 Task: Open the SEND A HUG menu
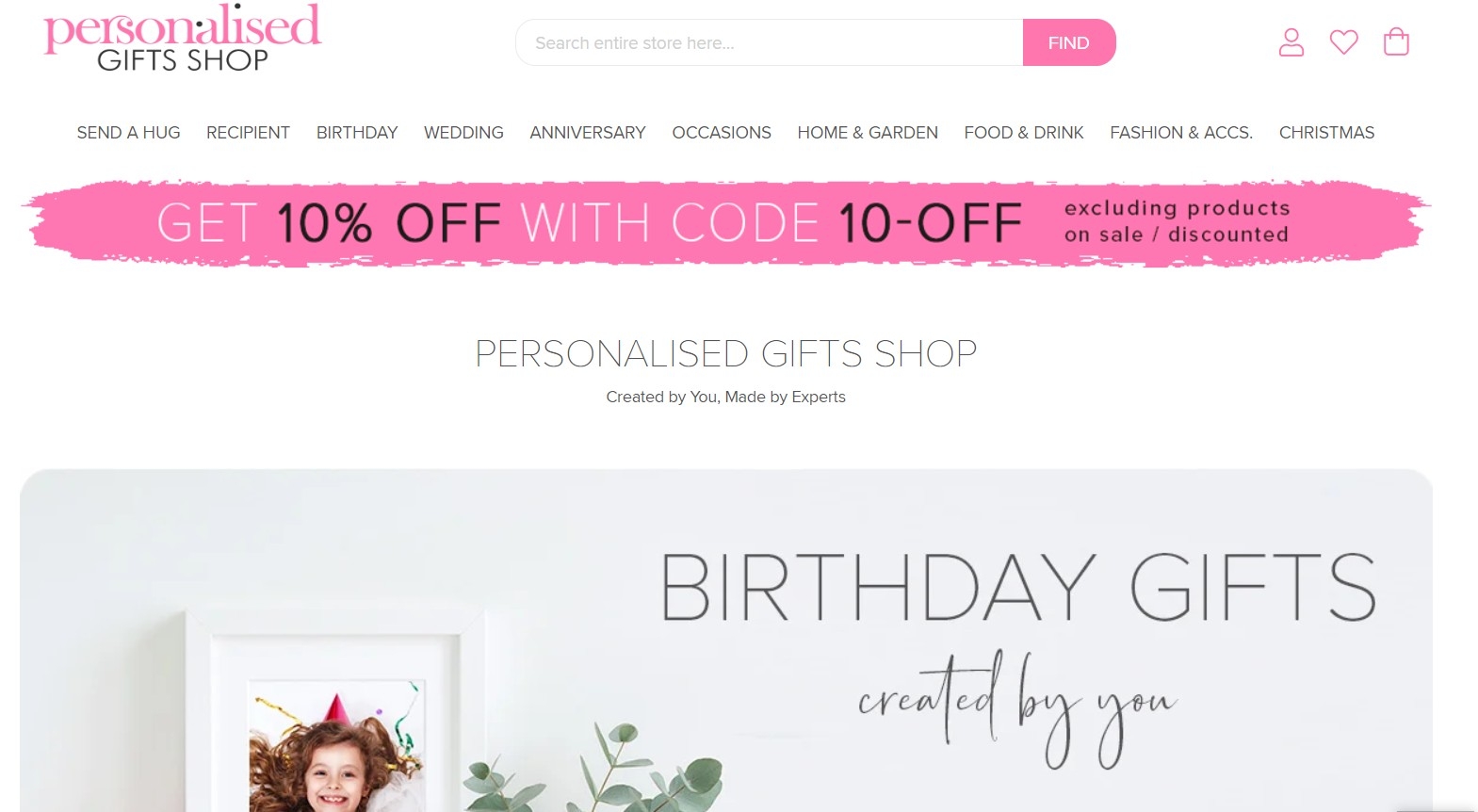(128, 133)
